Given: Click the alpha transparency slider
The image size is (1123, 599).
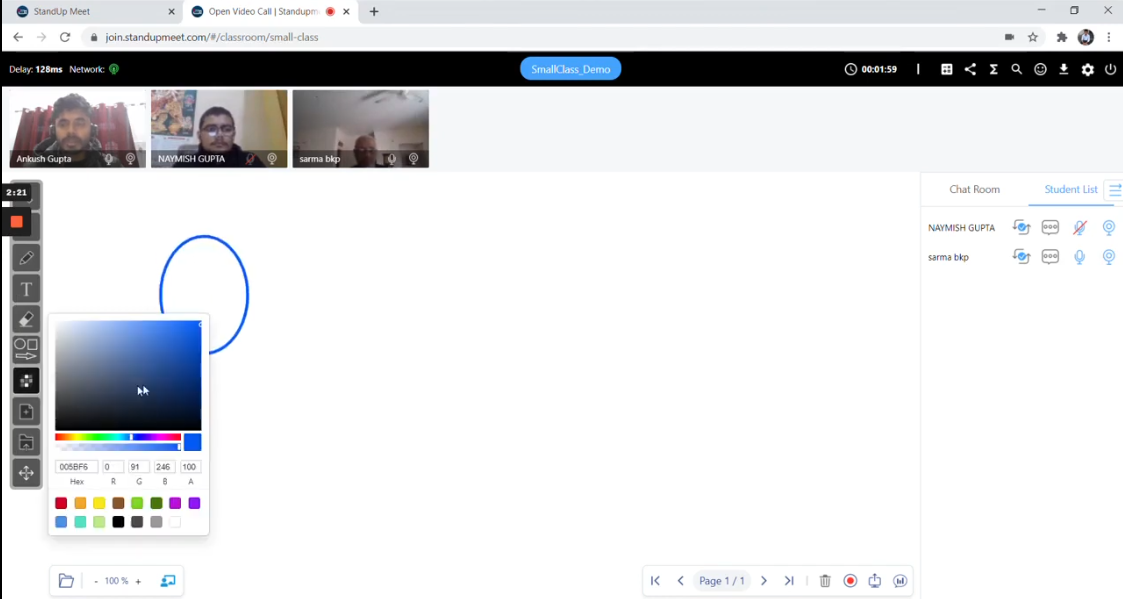Looking at the screenshot, I should click(x=118, y=447).
